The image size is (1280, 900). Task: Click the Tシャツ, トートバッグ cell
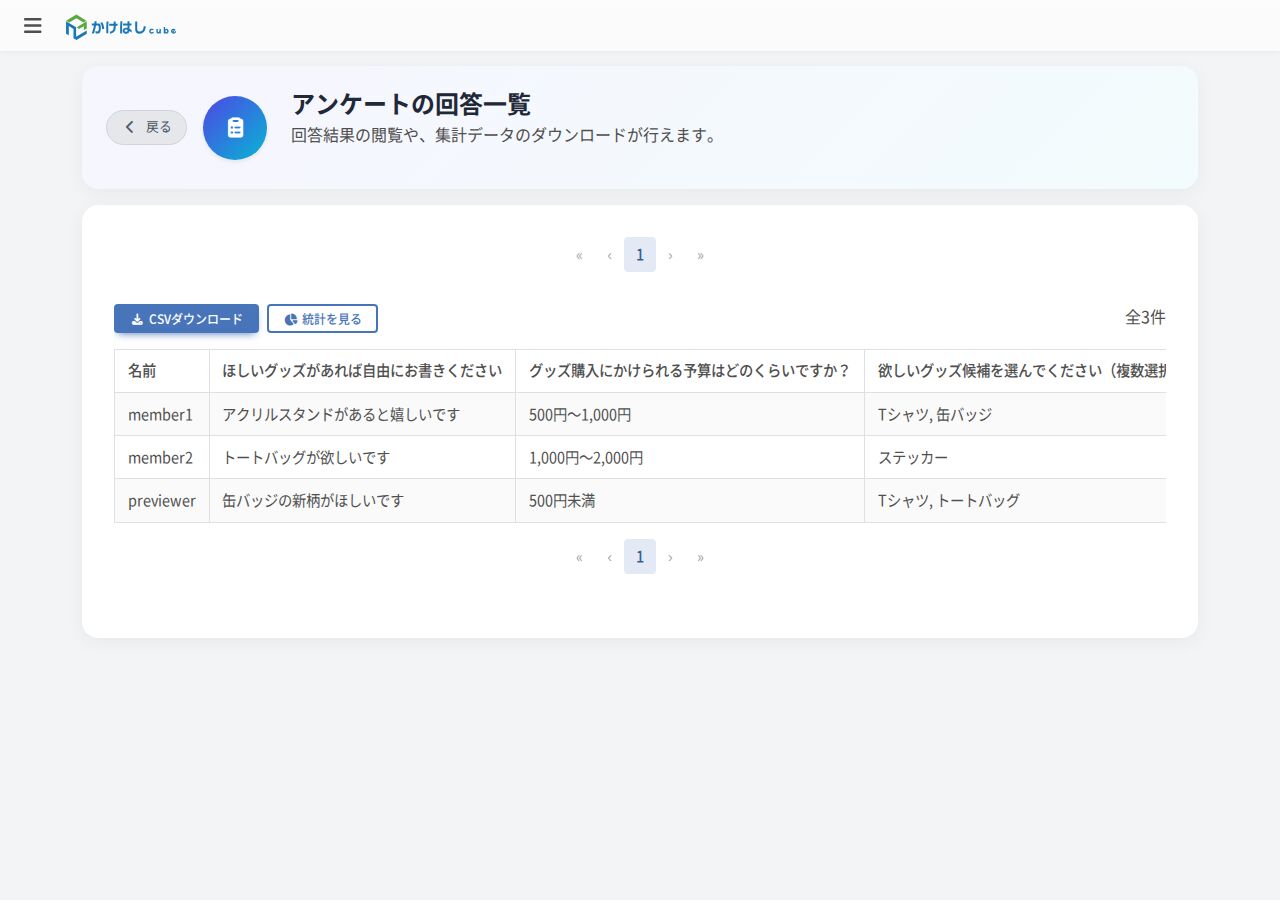pyautogui.click(x=1016, y=500)
